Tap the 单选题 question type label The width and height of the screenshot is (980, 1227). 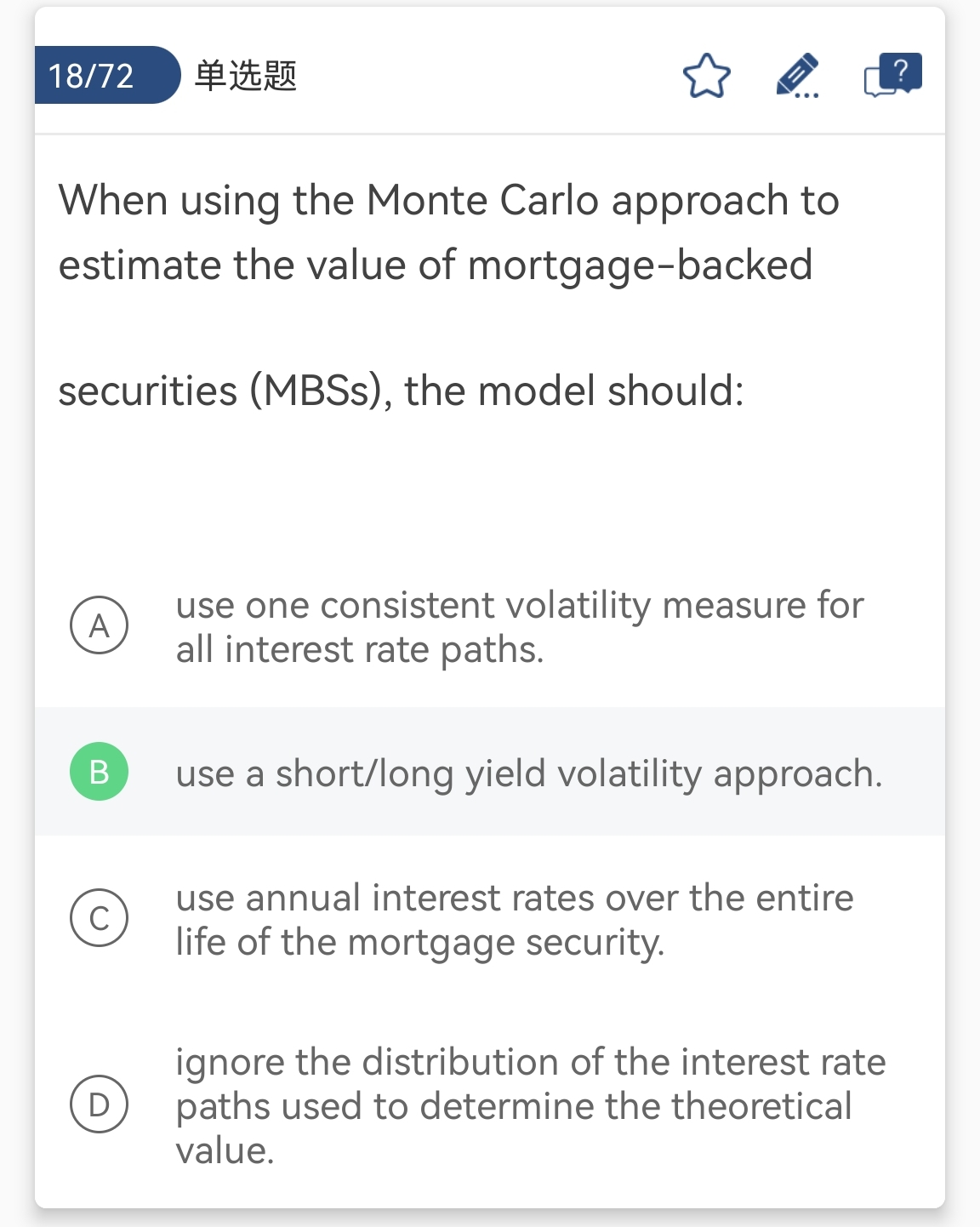coord(246,76)
